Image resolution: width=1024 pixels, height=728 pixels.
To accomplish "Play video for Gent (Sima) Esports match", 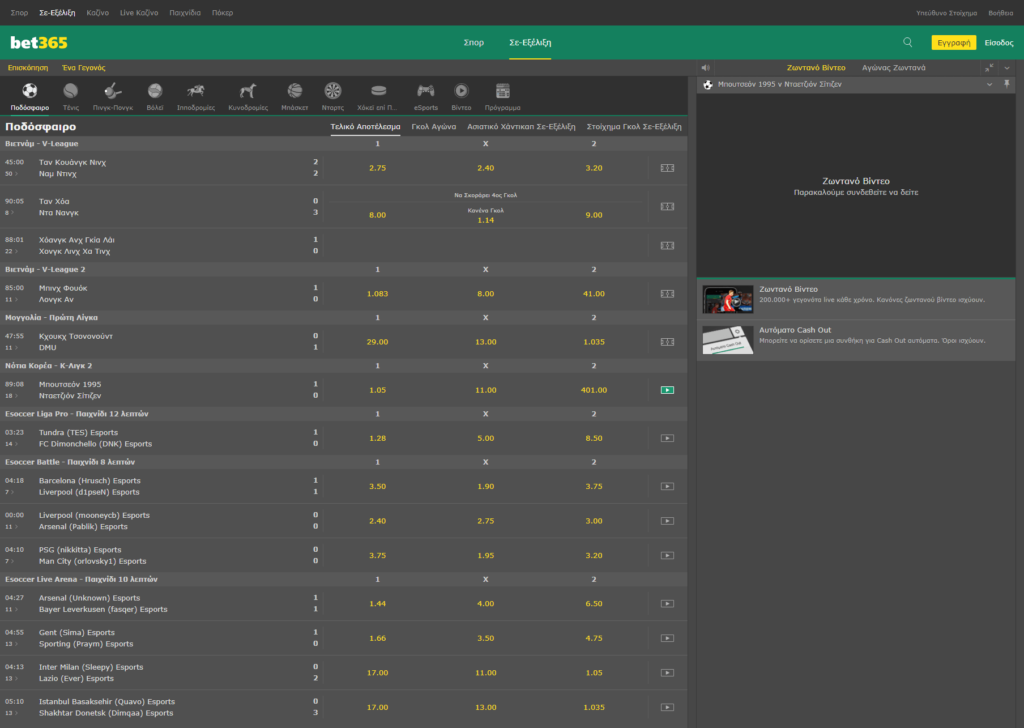I will 667,638.
